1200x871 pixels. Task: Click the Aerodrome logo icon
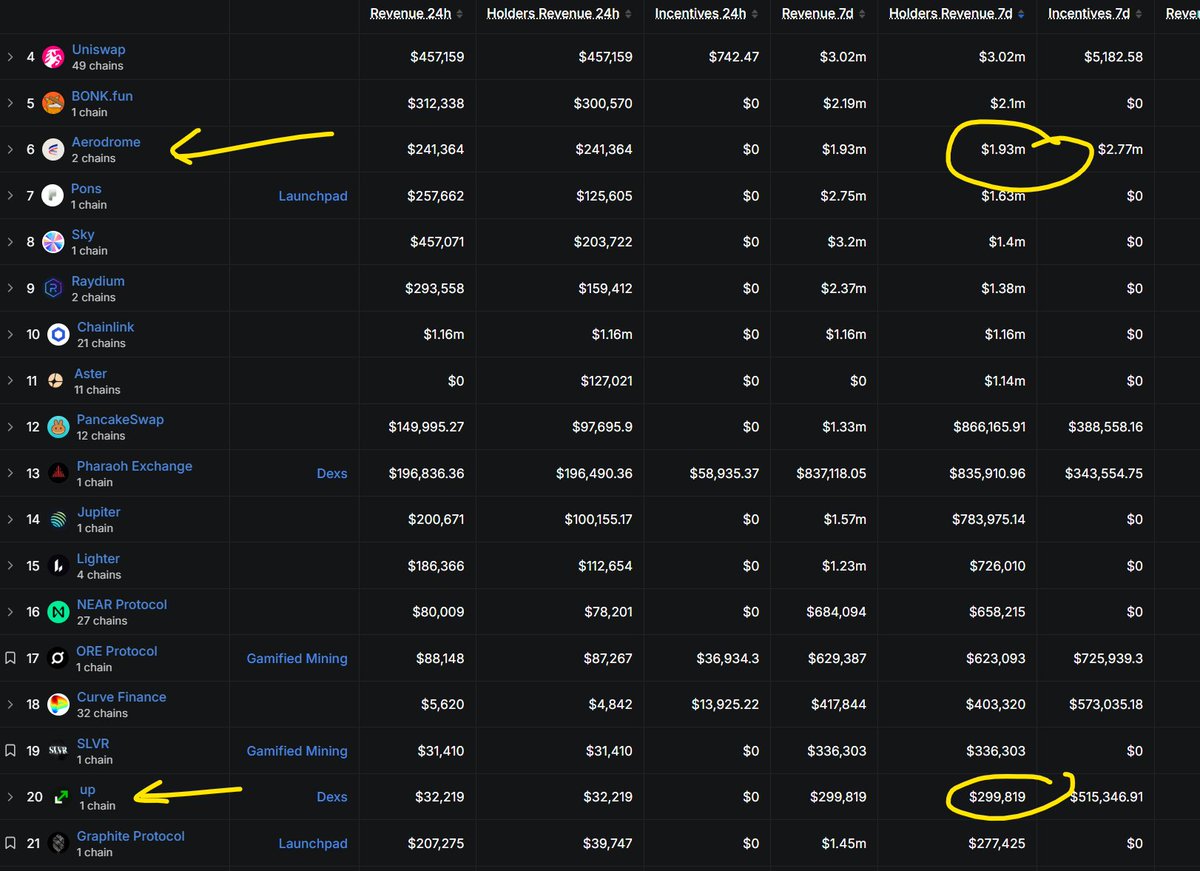coord(54,150)
